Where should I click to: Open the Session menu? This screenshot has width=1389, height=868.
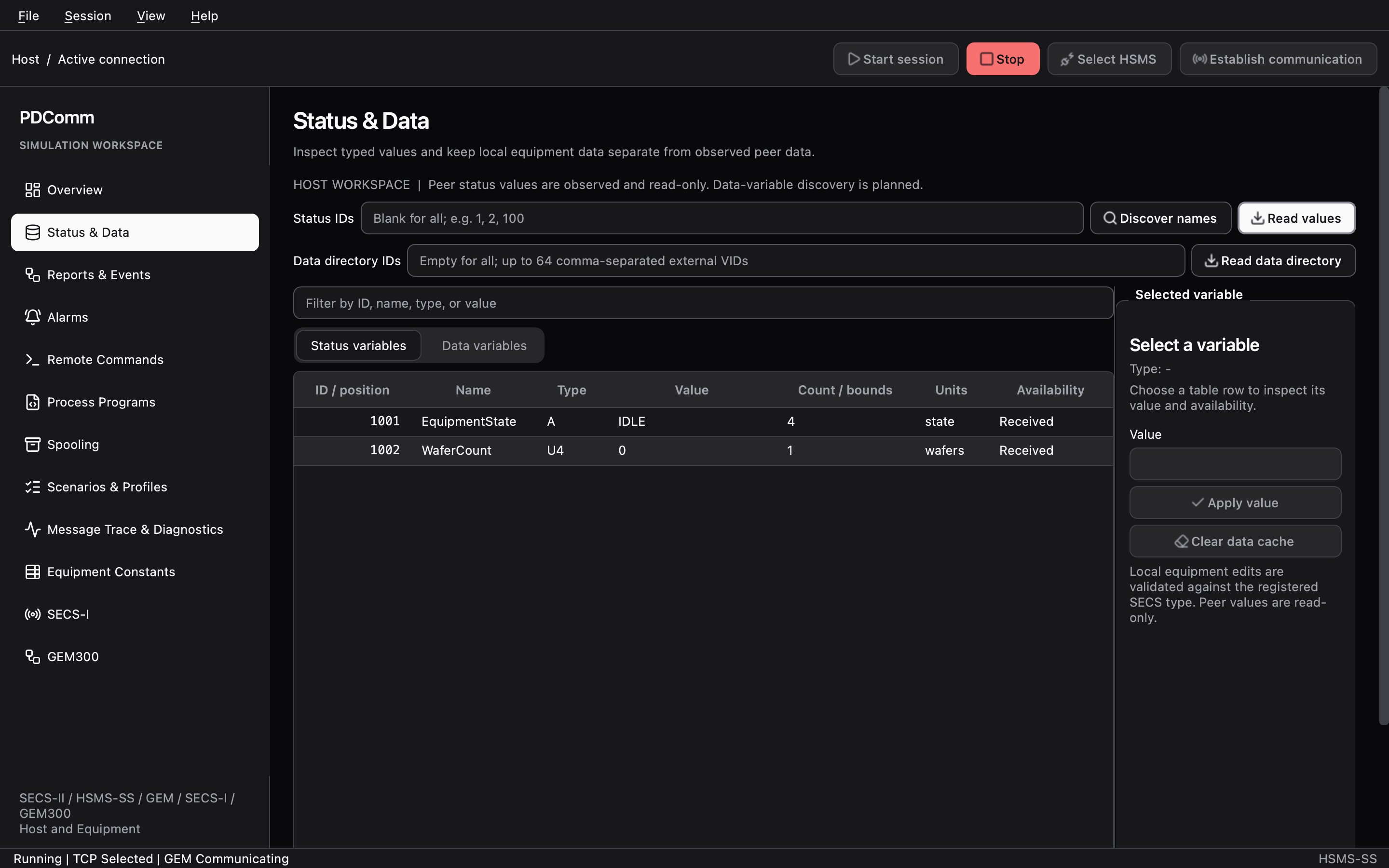[88, 15]
